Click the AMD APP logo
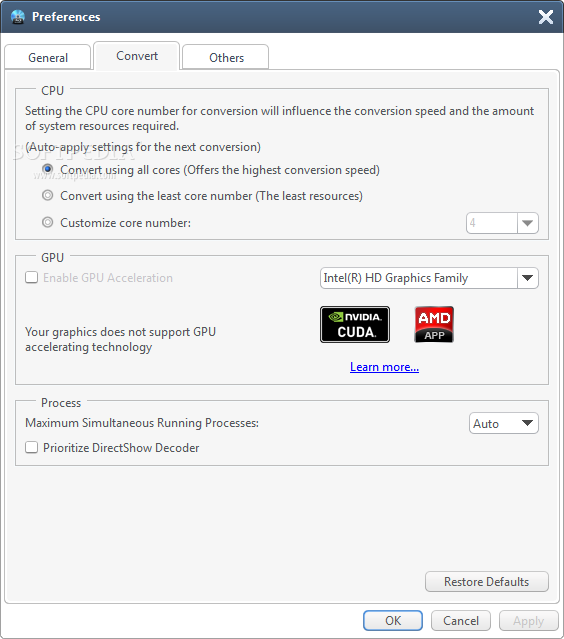The image size is (564, 639). click(x=434, y=324)
